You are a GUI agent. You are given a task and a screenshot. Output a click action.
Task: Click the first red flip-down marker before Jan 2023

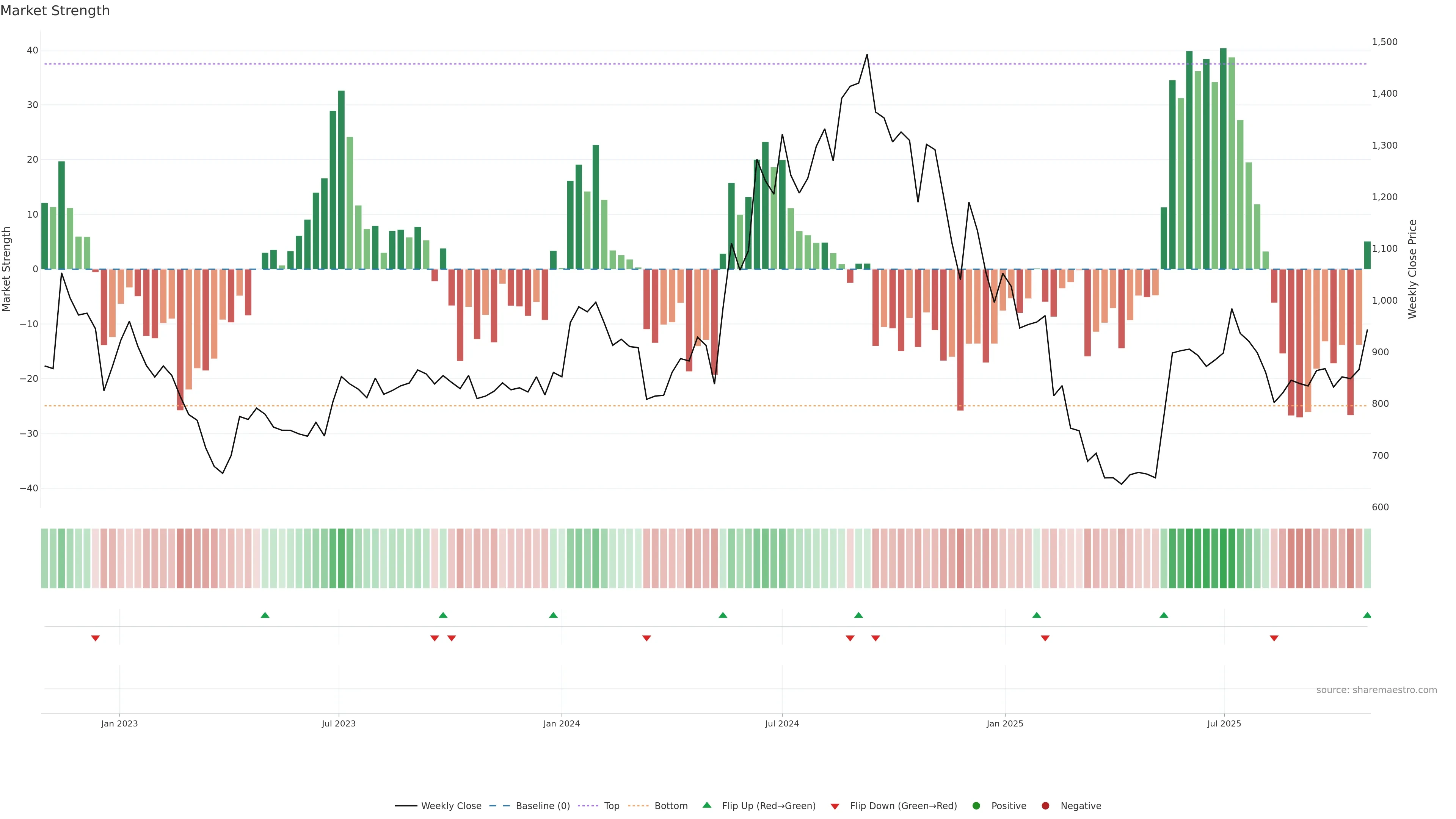coord(96,639)
